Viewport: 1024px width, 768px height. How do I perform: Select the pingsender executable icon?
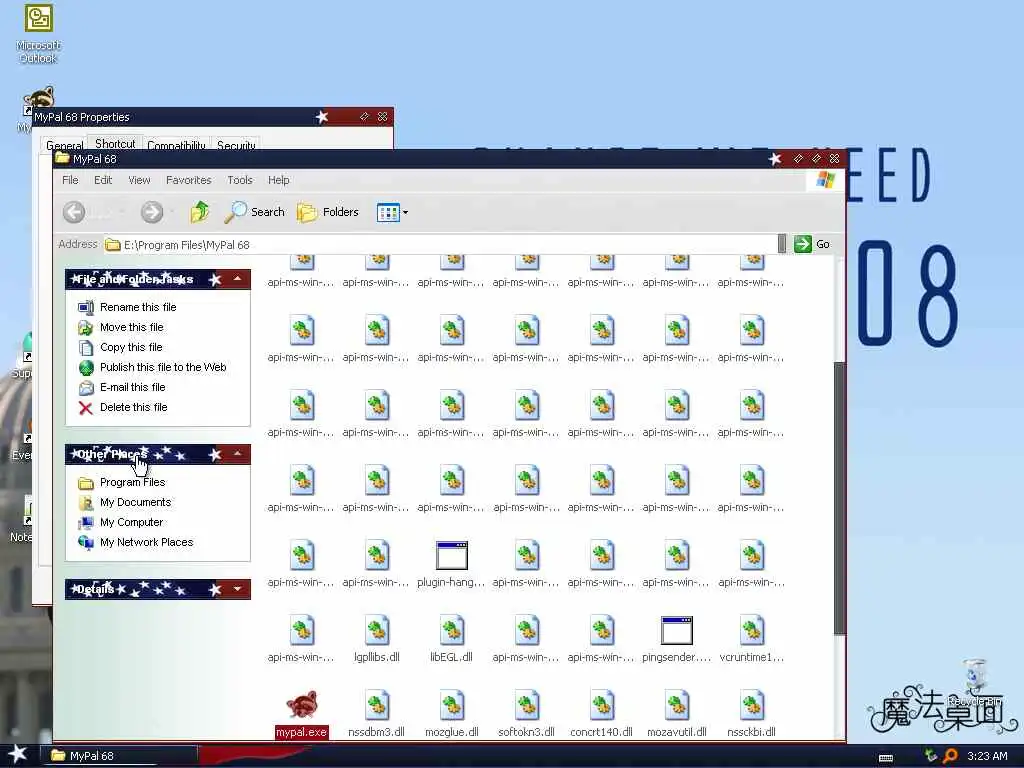677,631
